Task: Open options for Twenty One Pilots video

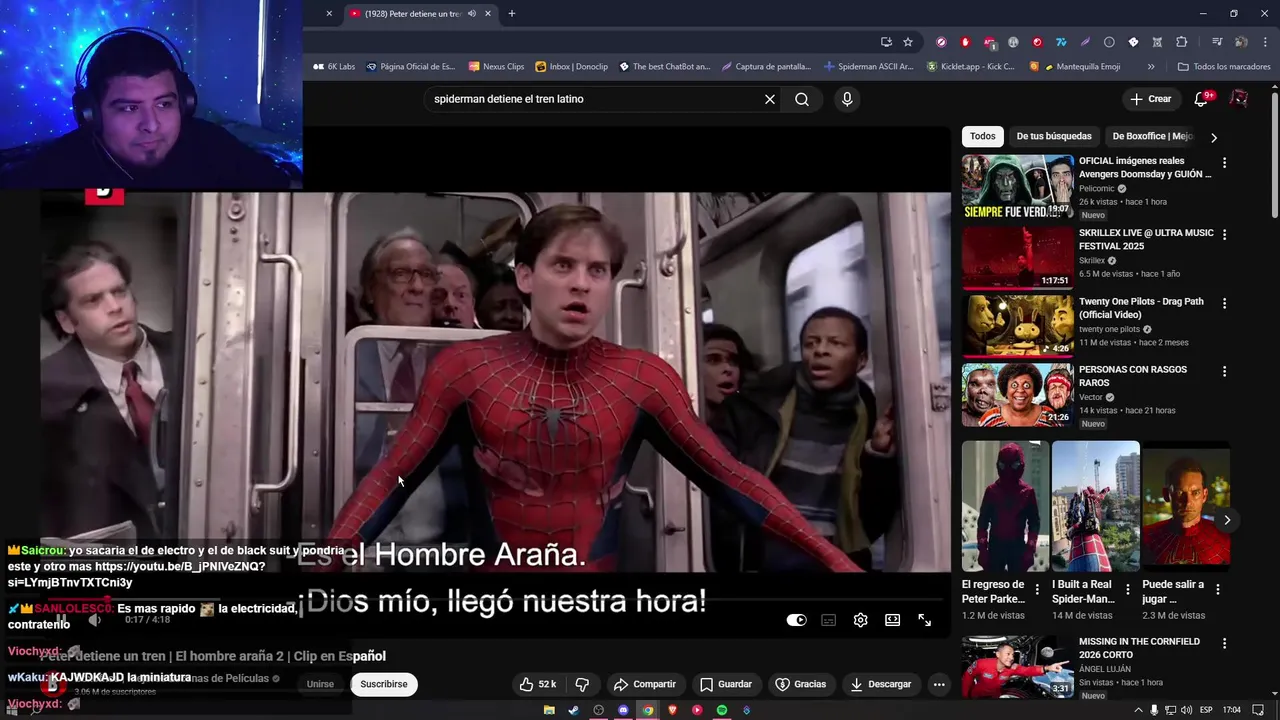Action: (1224, 303)
